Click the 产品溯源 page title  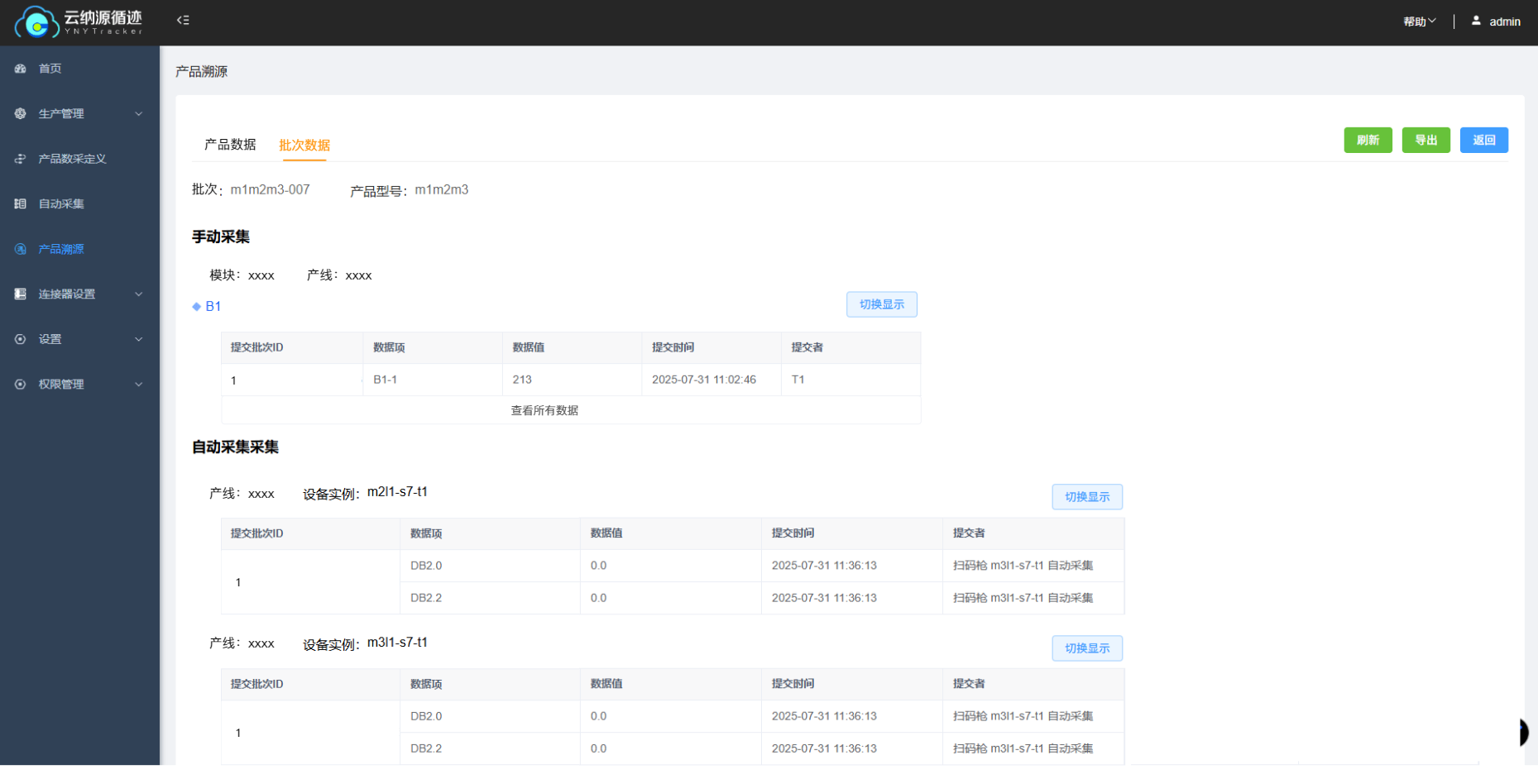[201, 71]
